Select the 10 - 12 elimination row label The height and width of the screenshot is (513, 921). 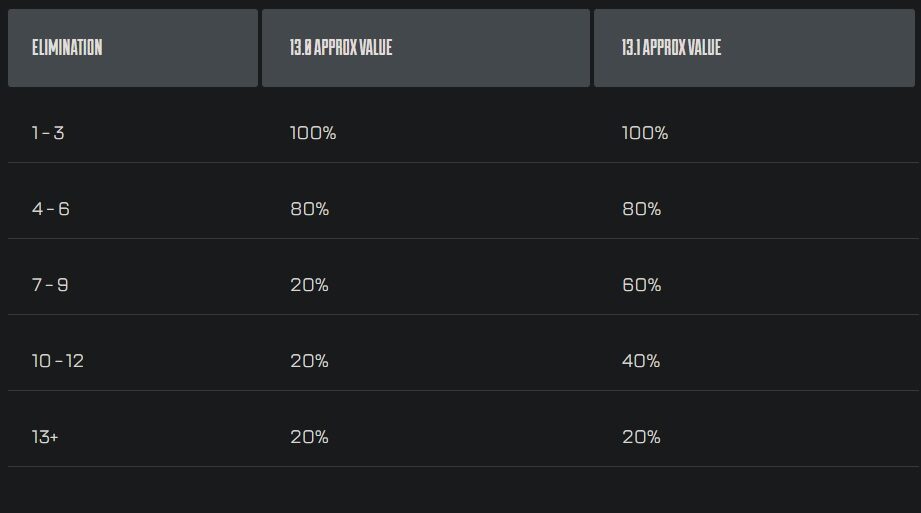[x=58, y=361]
